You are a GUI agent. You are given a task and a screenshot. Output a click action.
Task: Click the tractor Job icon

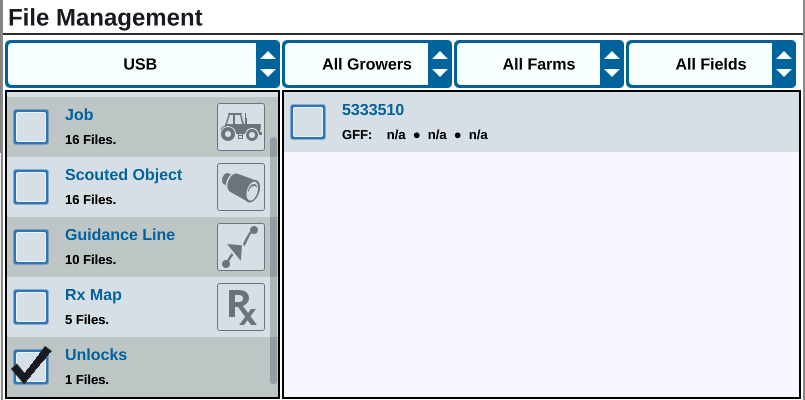coord(241,127)
